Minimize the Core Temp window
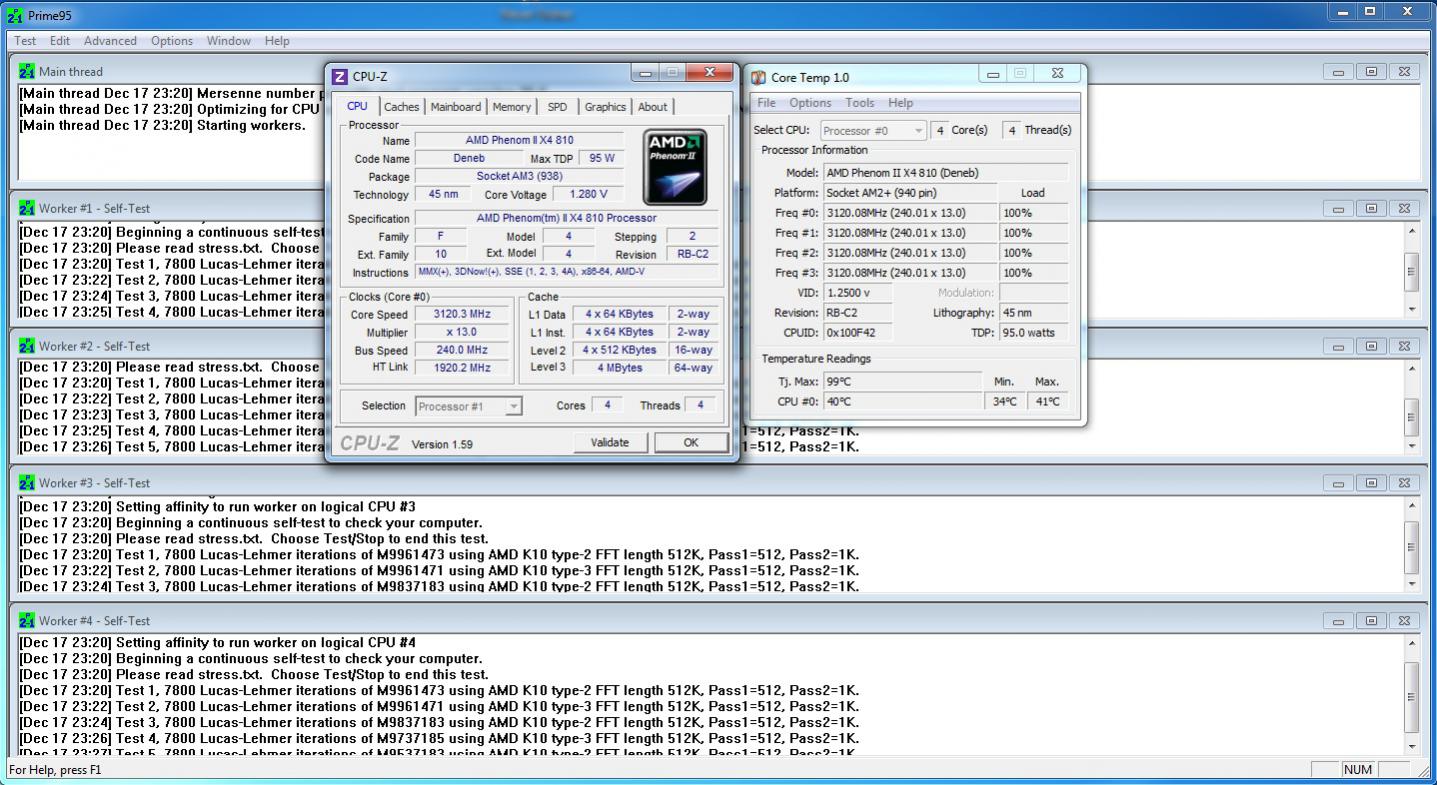The image size is (1437, 785). (x=993, y=73)
